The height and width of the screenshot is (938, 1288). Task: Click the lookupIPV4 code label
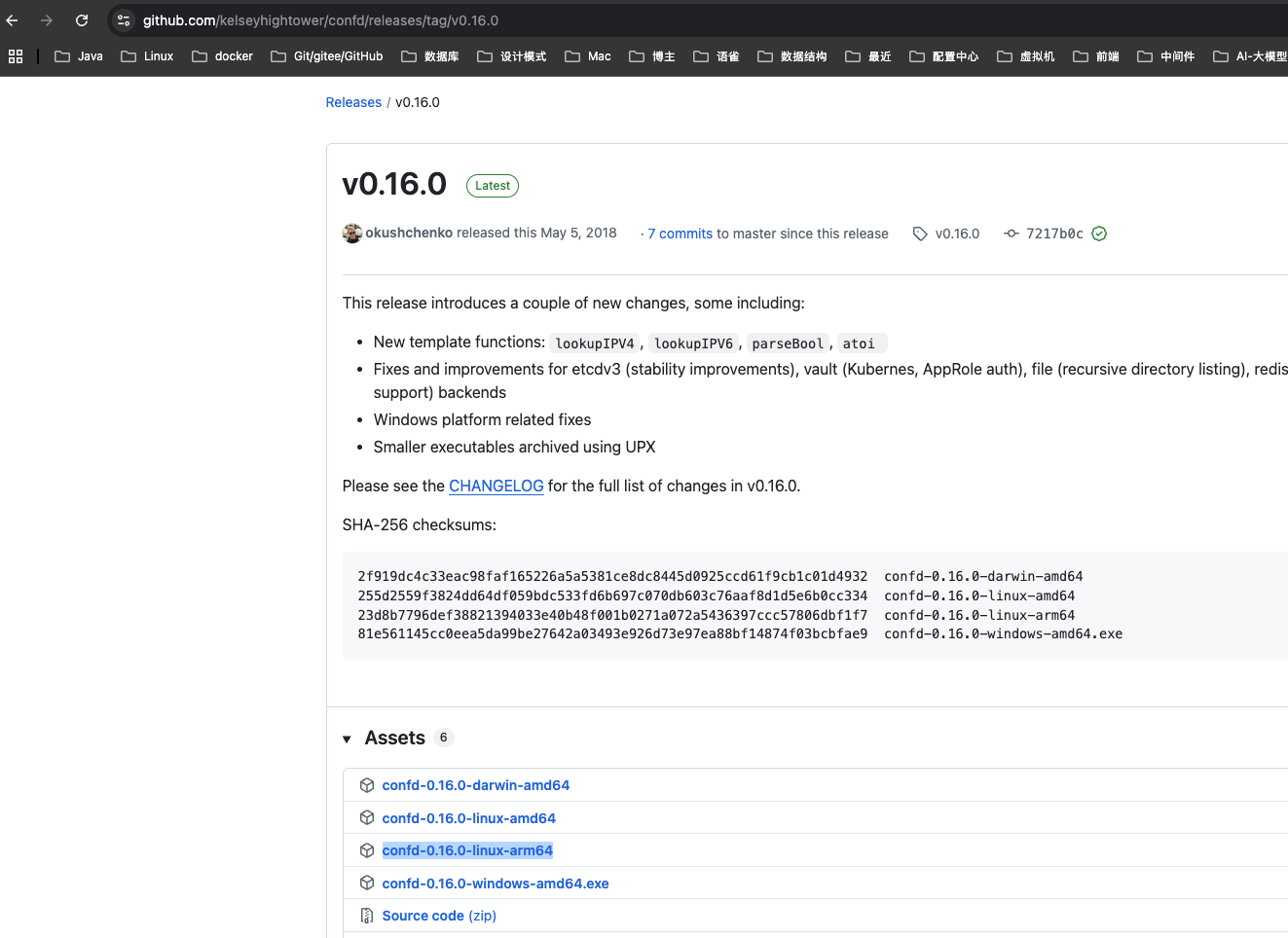(595, 343)
